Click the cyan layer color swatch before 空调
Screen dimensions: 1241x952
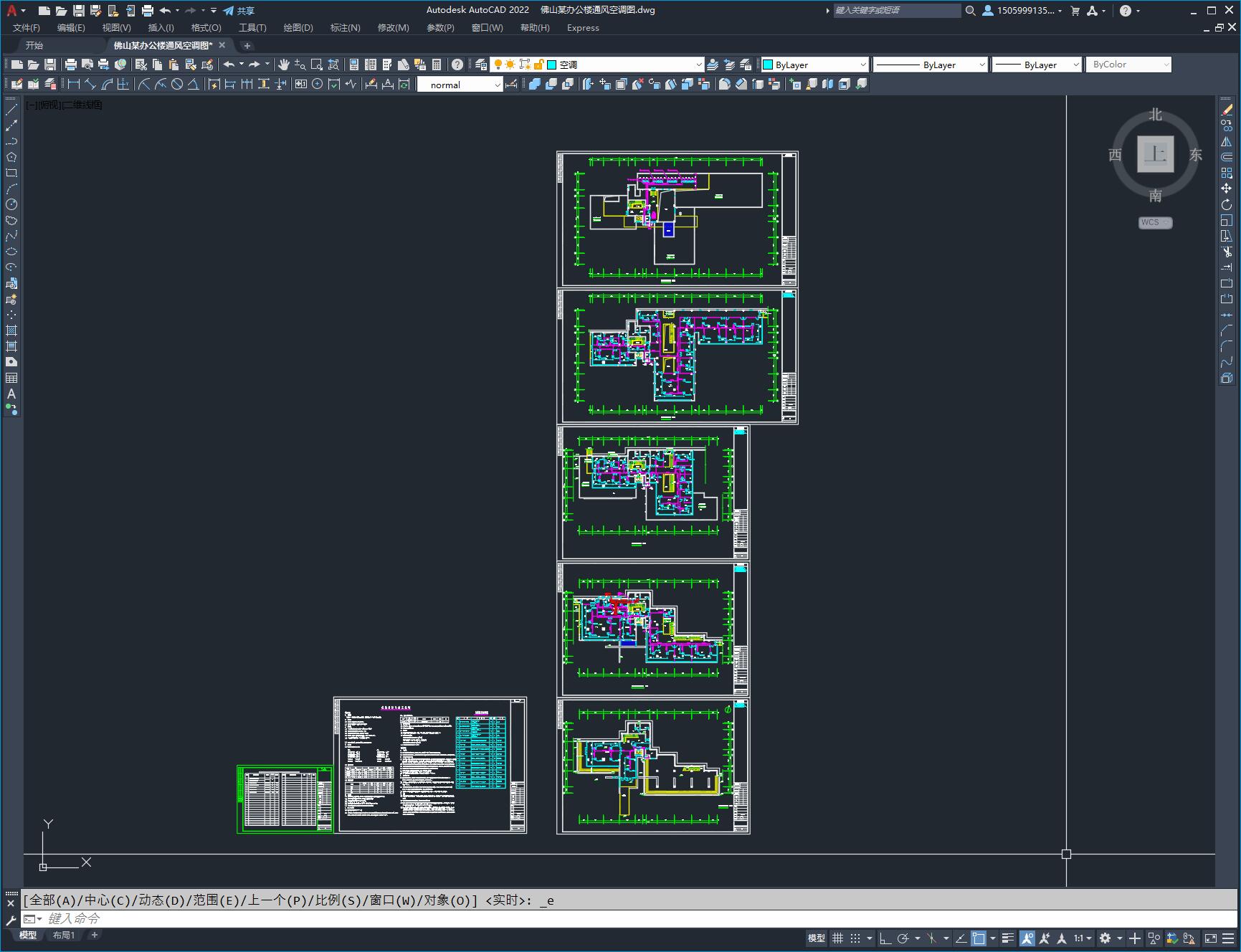[x=552, y=65]
